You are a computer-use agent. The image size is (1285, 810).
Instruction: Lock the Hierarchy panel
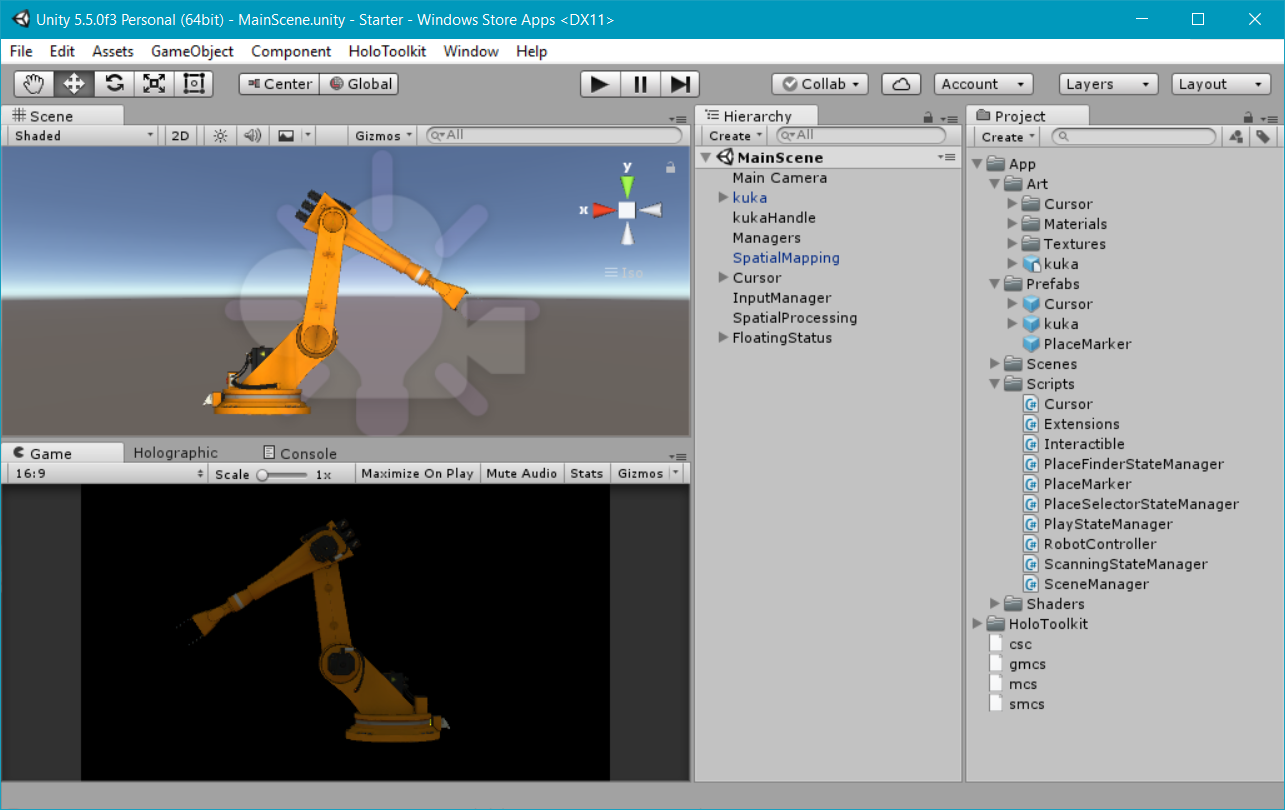tap(928, 117)
